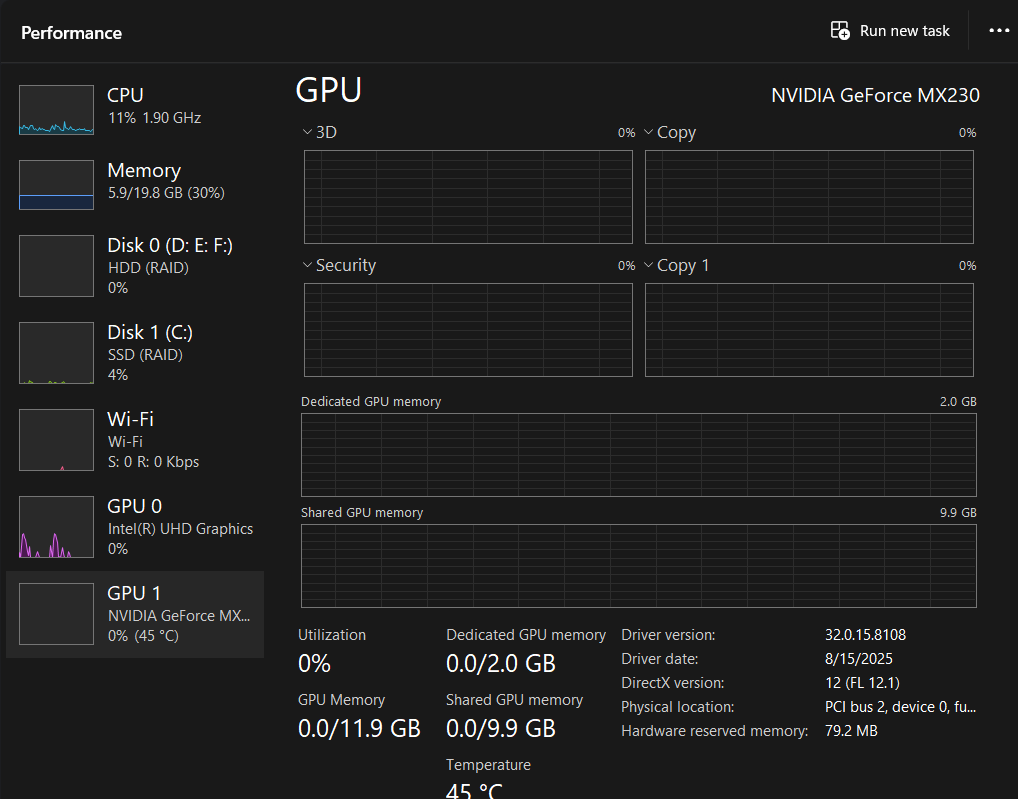This screenshot has width=1018, height=799.
Task: Click the Run new task label
Action: [x=904, y=31]
